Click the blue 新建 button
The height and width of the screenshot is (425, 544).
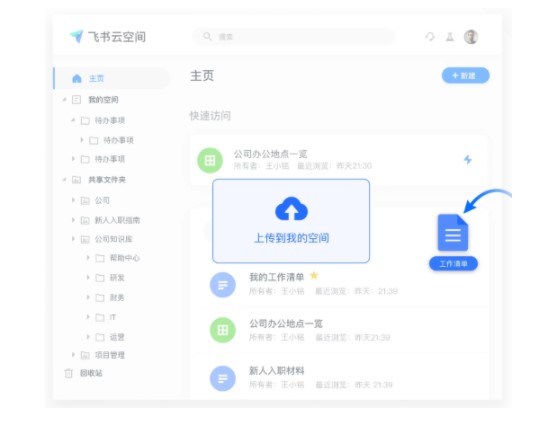click(x=466, y=76)
